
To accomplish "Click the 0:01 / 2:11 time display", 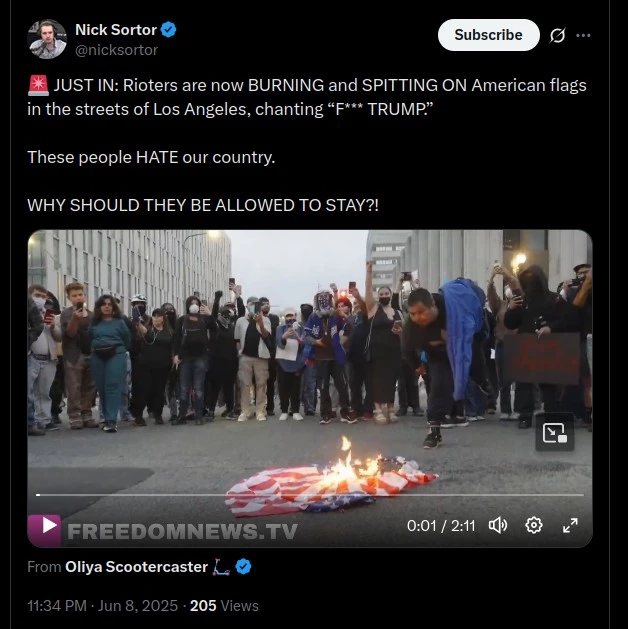I will (x=441, y=526).
